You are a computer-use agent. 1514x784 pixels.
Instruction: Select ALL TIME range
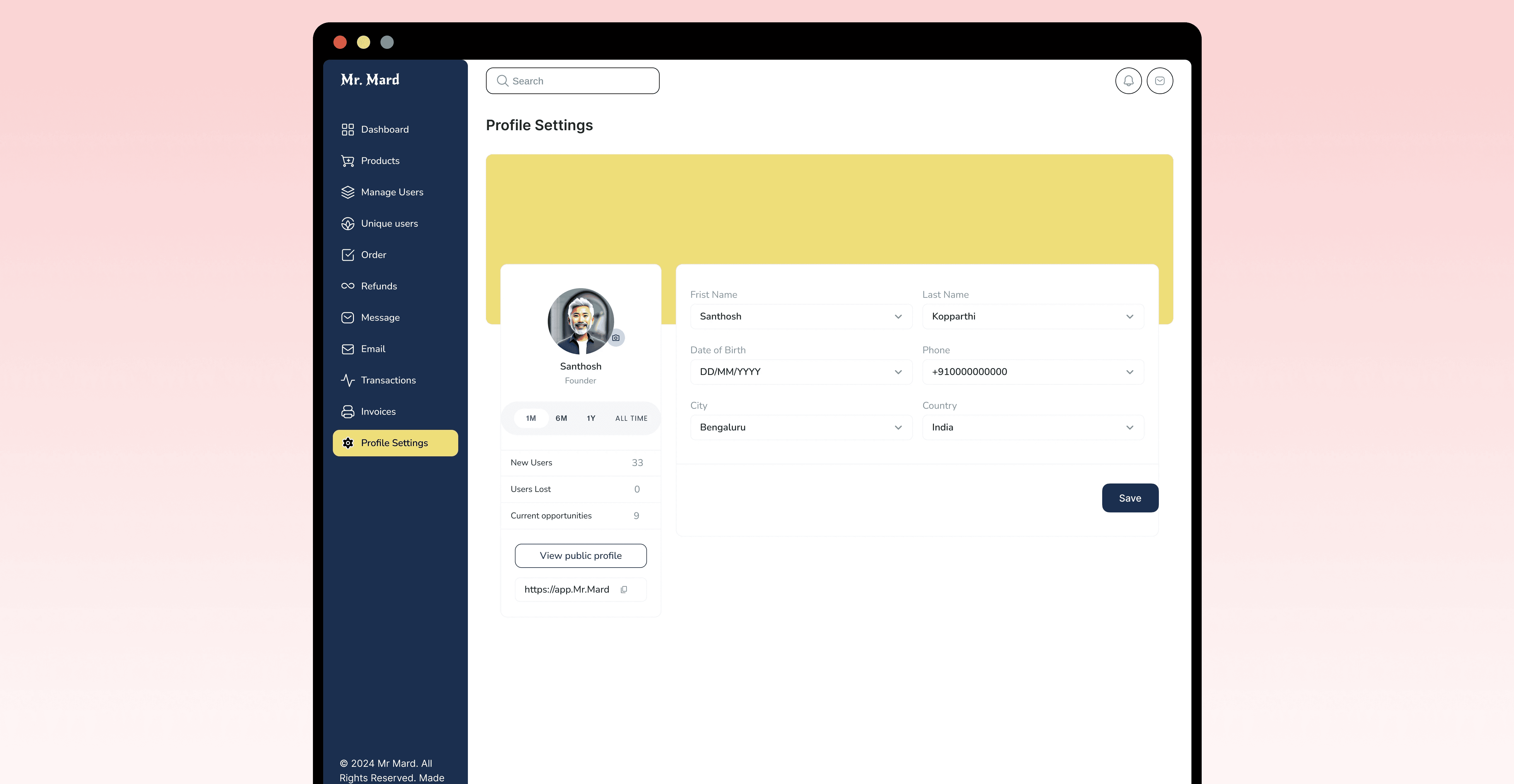(x=631, y=418)
